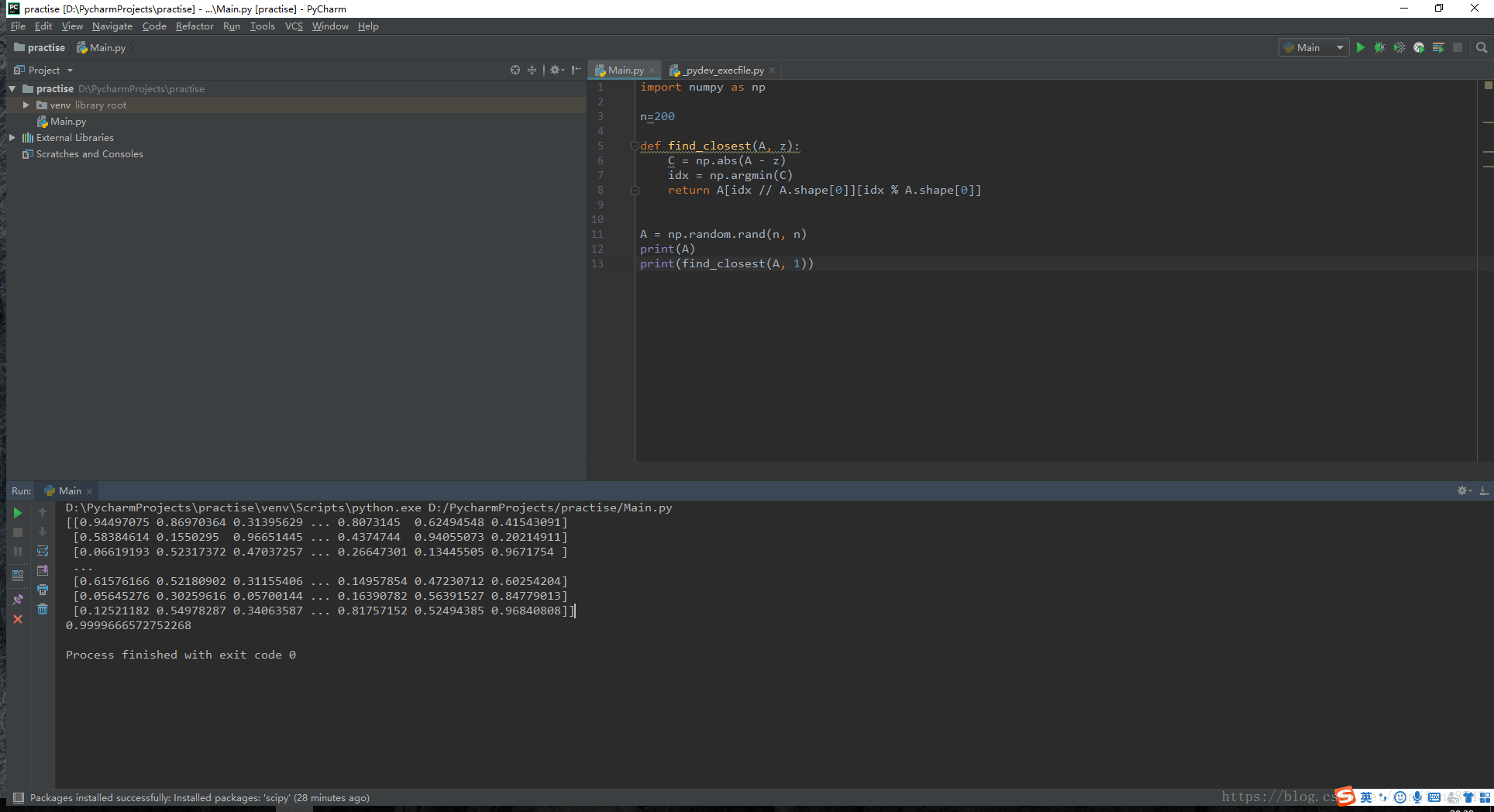Click the concurrency diagram run icon
Screen dimensions: 1494x812
[x=1438, y=47]
